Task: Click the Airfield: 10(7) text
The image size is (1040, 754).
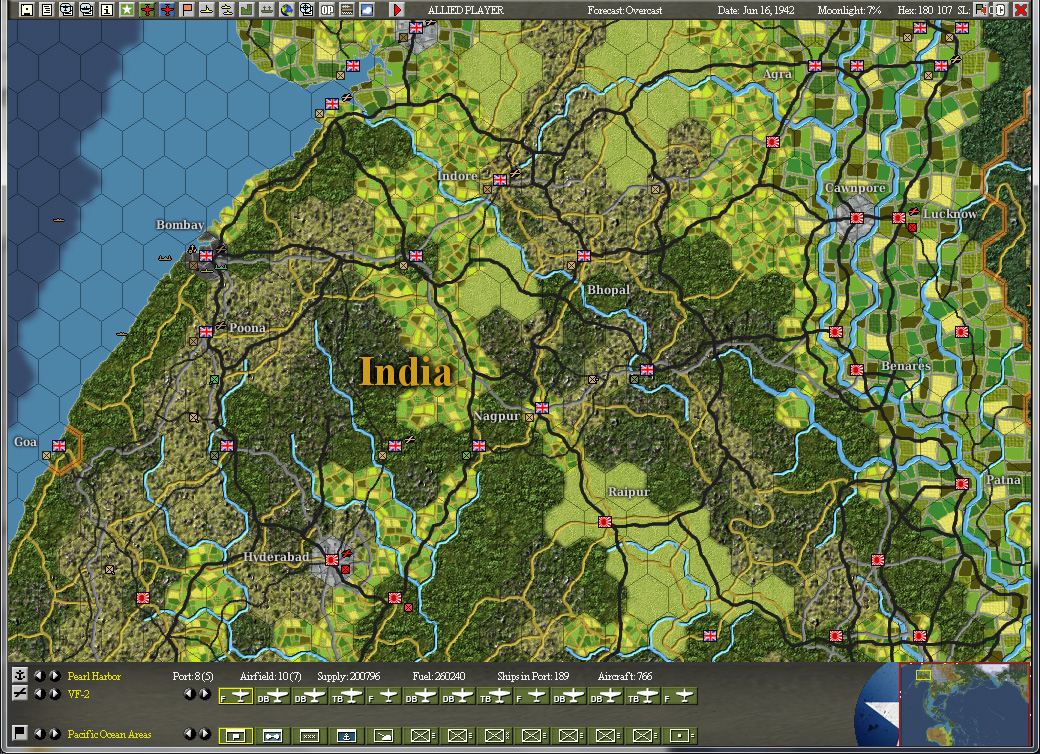Action: point(271,676)
